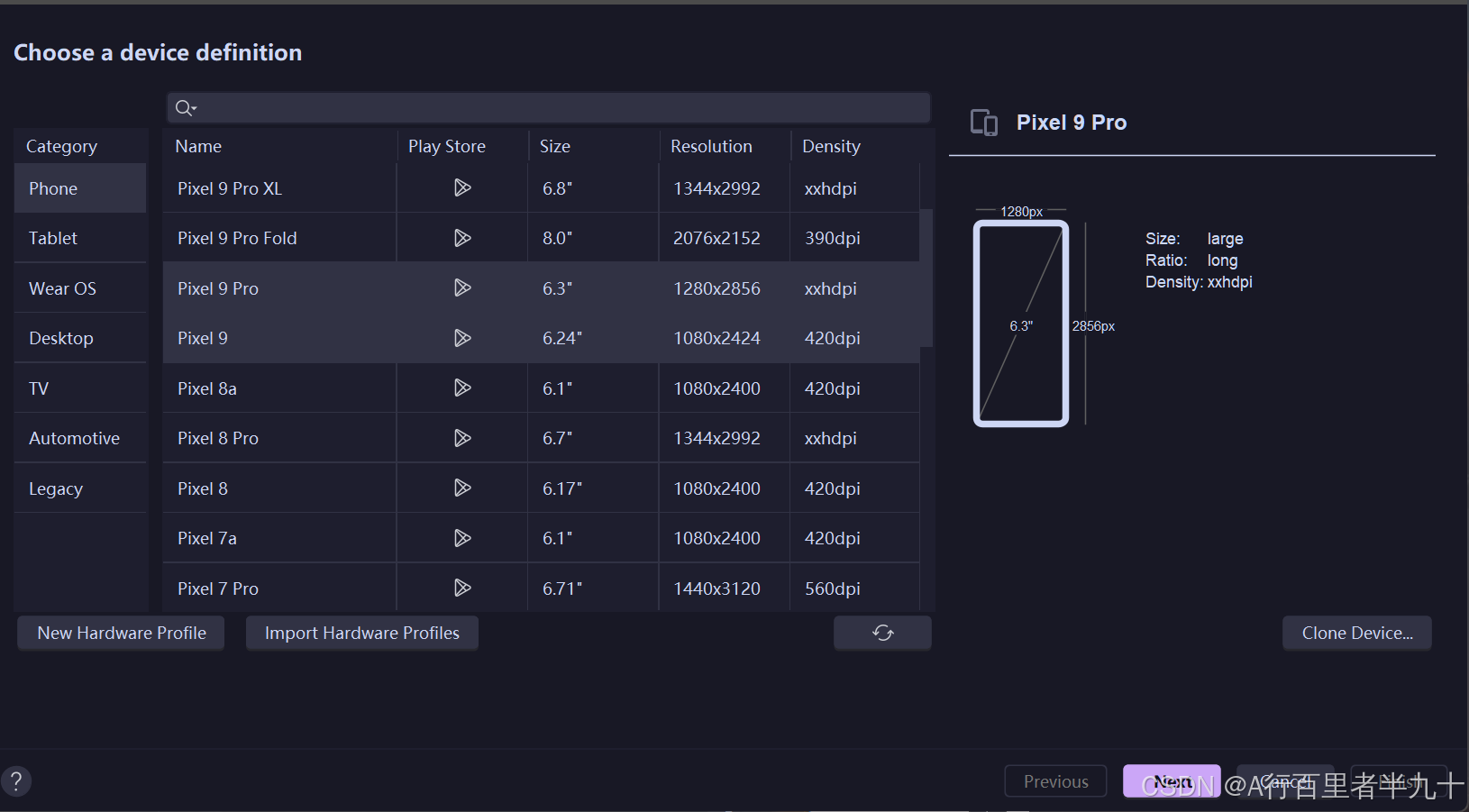This screenshot has height=812, width=1469.
Task: Sort by the Play Store column header
Action: pyautogui.click(x=462, y=146)
